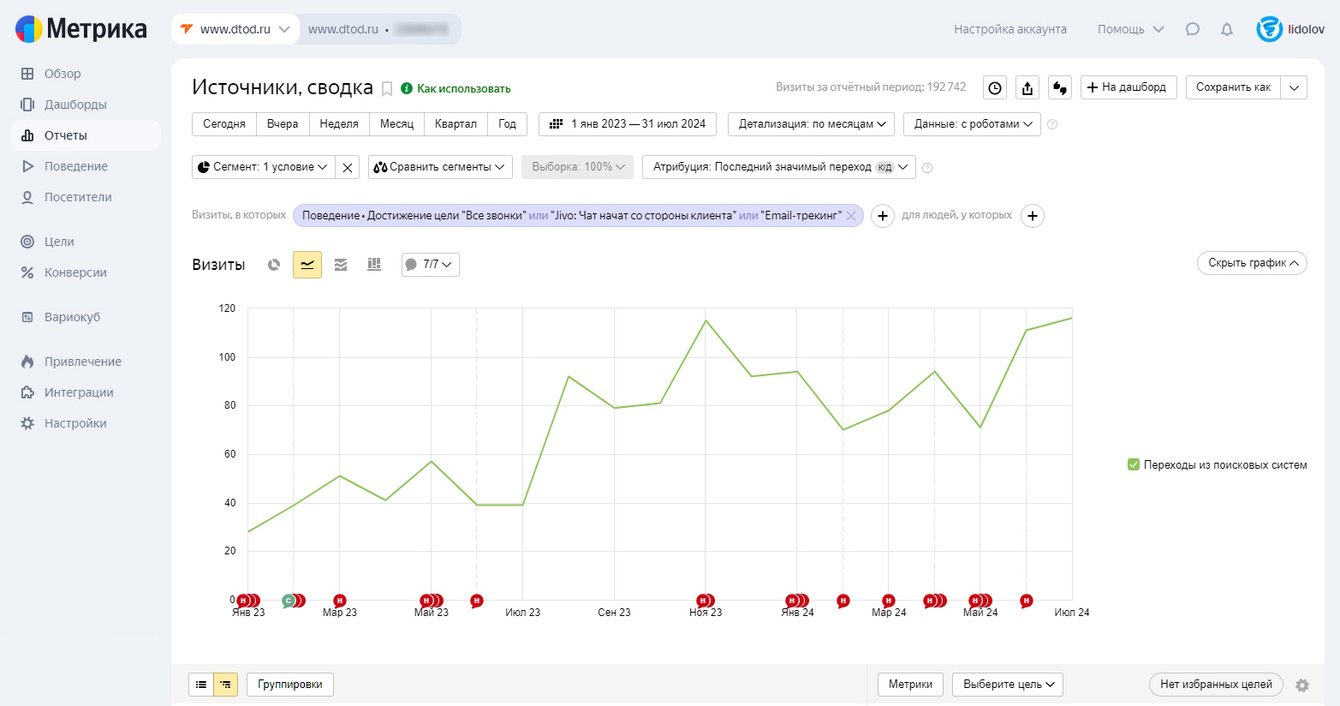Open the notifications bell icon
Screen dimensions: 1340x706
pos(1227,29)
